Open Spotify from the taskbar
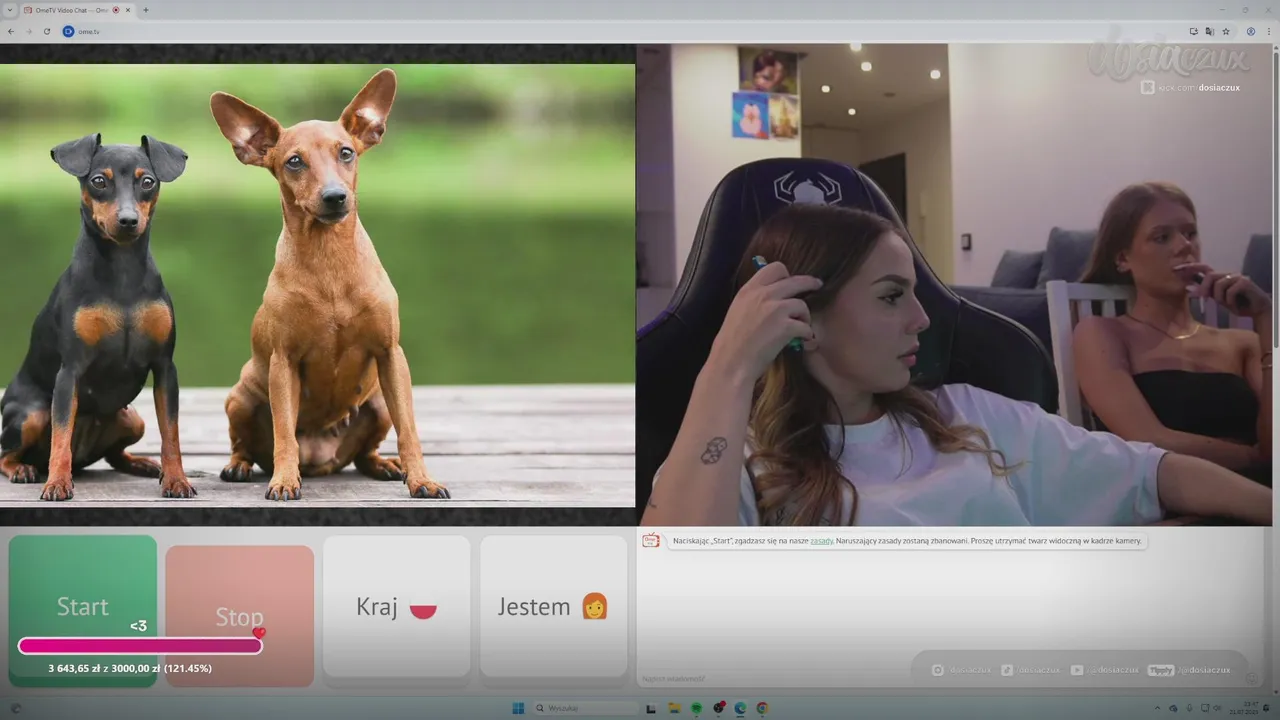 tap(696, 708)
